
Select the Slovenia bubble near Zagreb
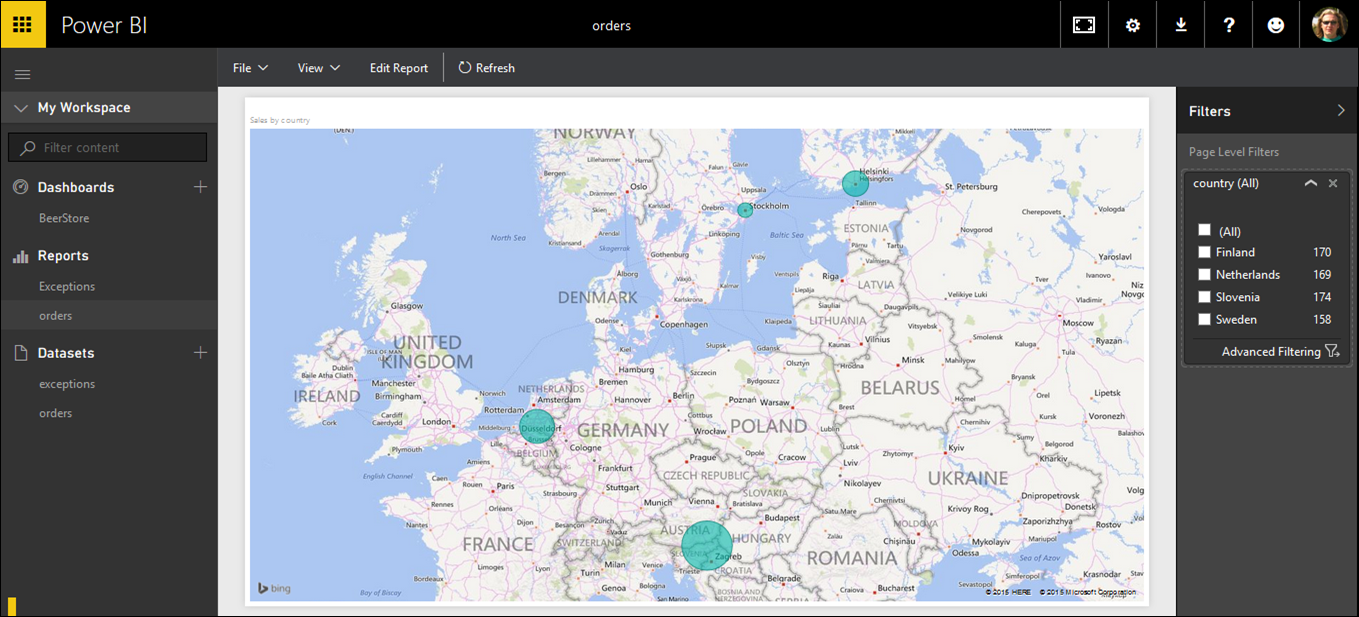pyautogui.click(x=707, y=545)
